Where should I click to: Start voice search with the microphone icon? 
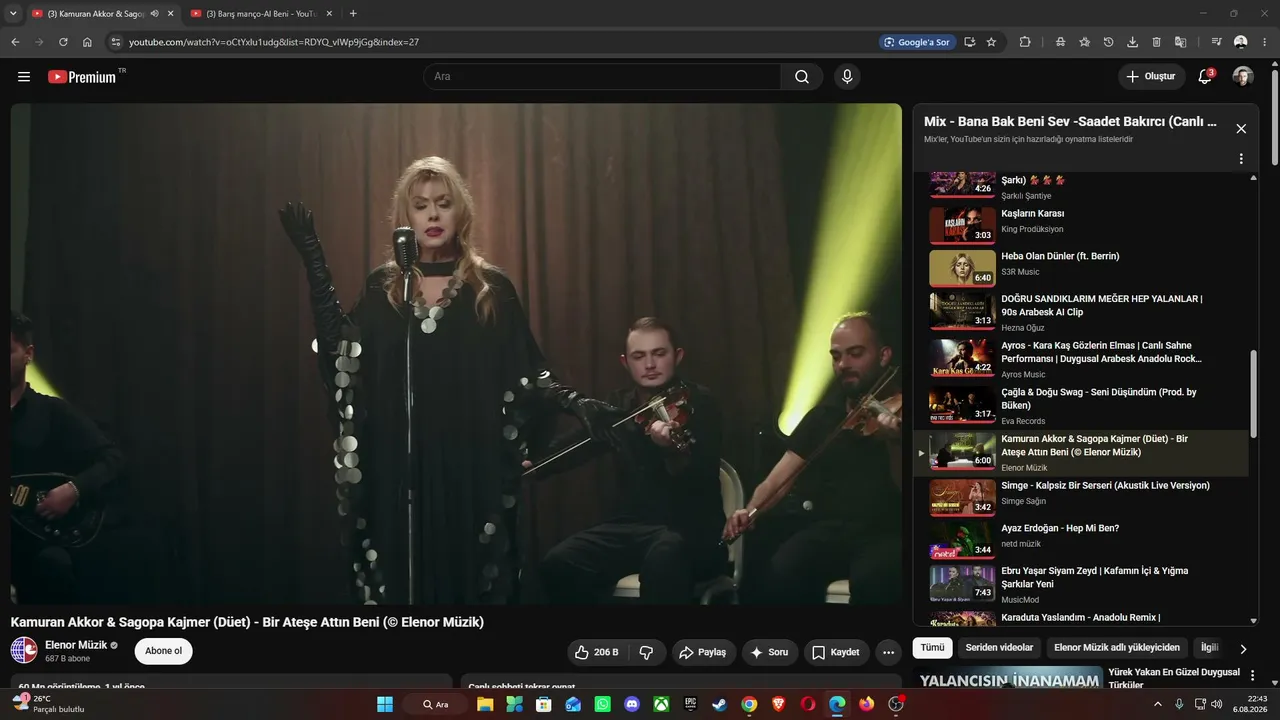847,77
